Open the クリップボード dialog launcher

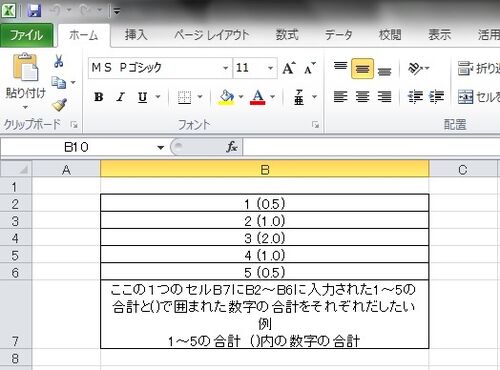coord(74,125)
